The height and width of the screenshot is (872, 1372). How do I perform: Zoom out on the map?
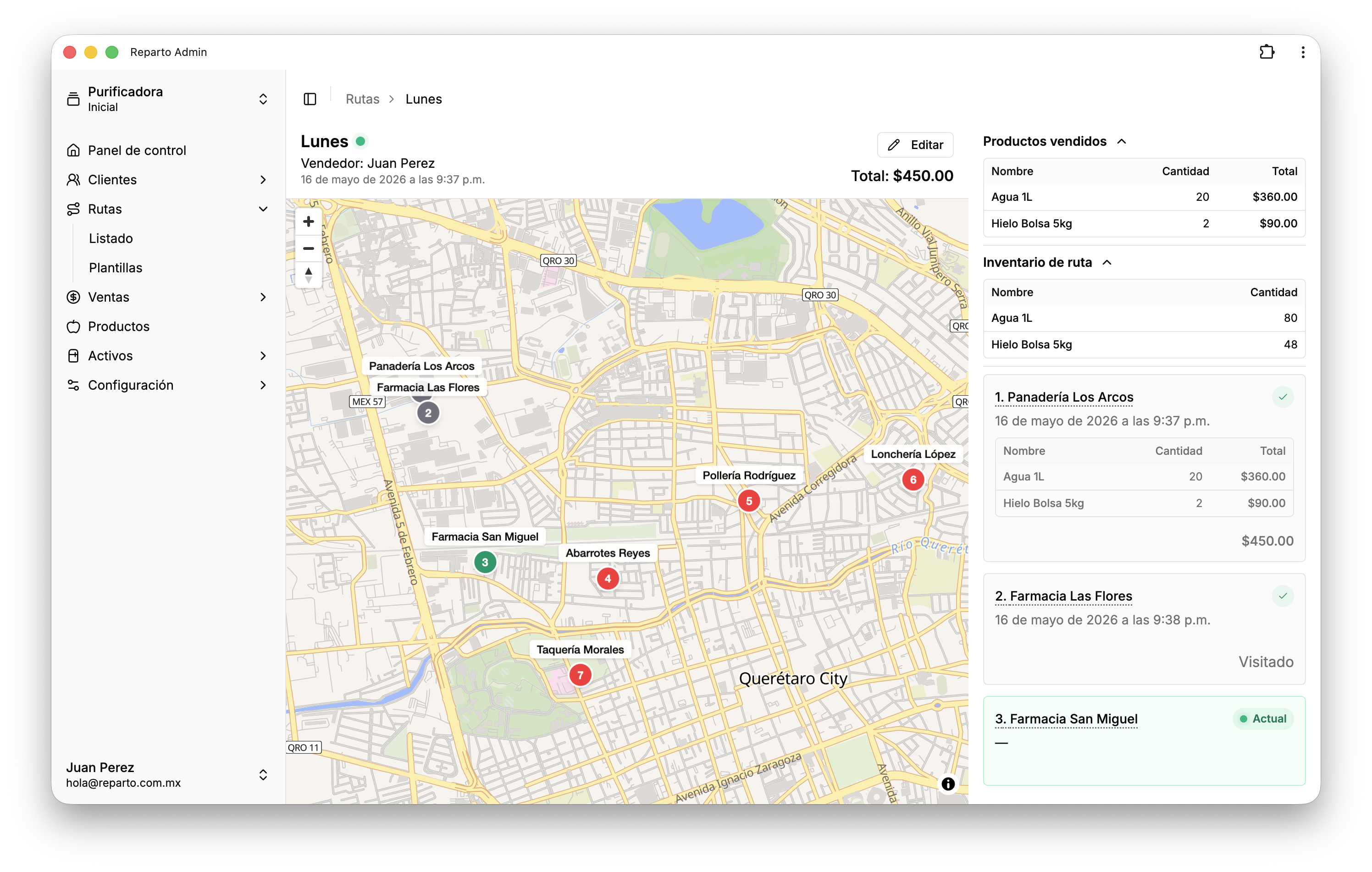[308, 248]
